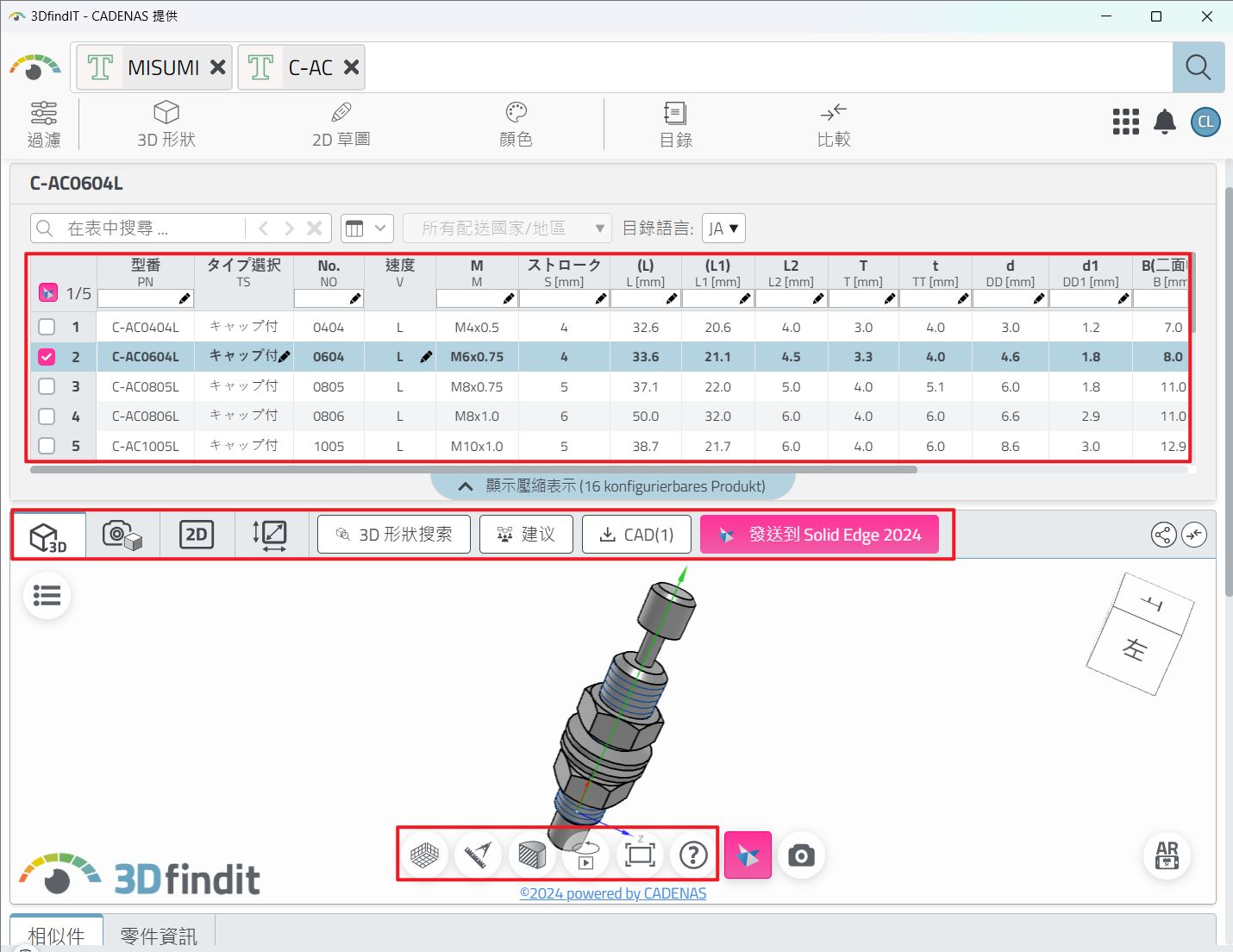Screen dimensions: 1233x952
Task: Click the M column filter field
Action: pos(477,298)
